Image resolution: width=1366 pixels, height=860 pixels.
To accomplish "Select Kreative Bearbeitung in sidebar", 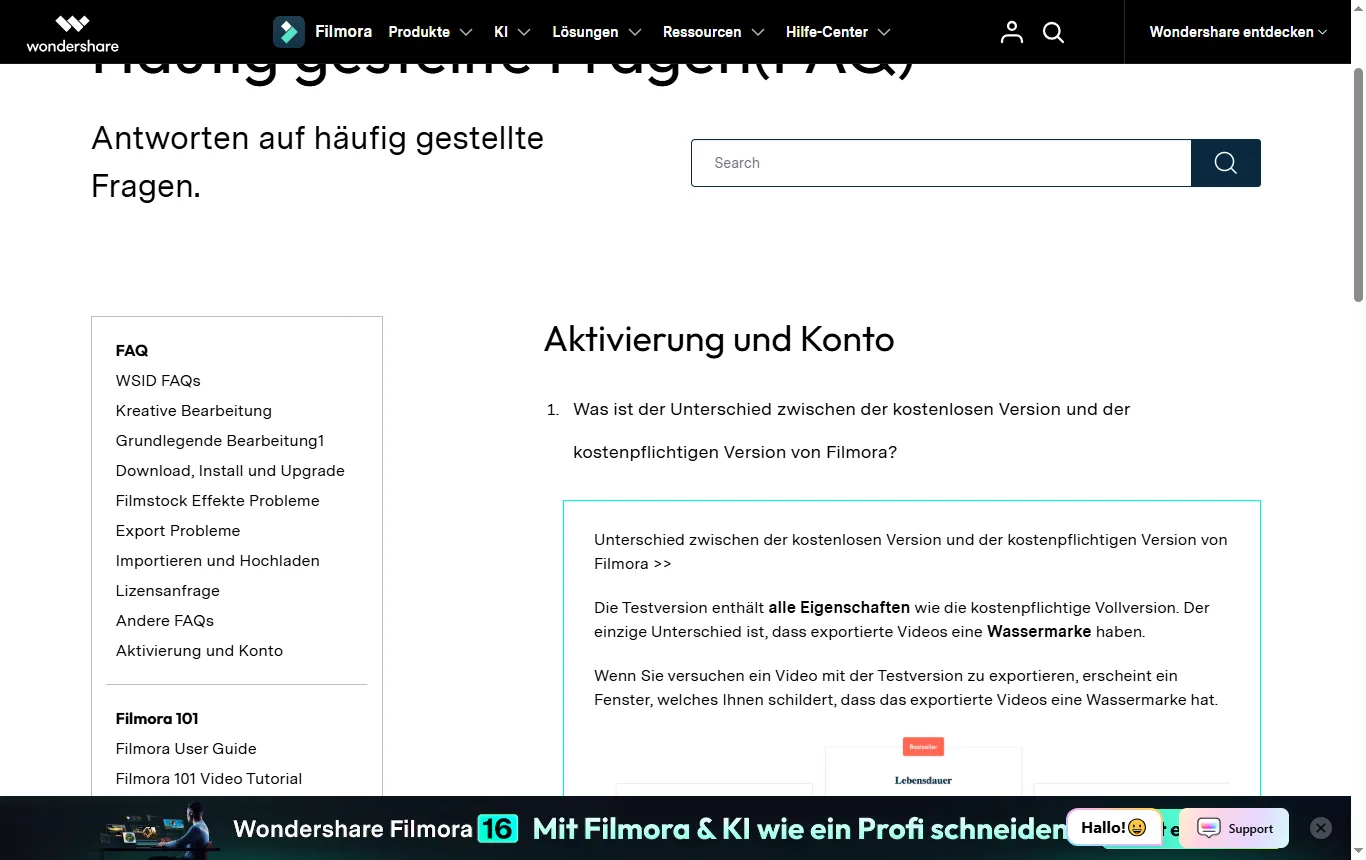I will tap(194, 411).
